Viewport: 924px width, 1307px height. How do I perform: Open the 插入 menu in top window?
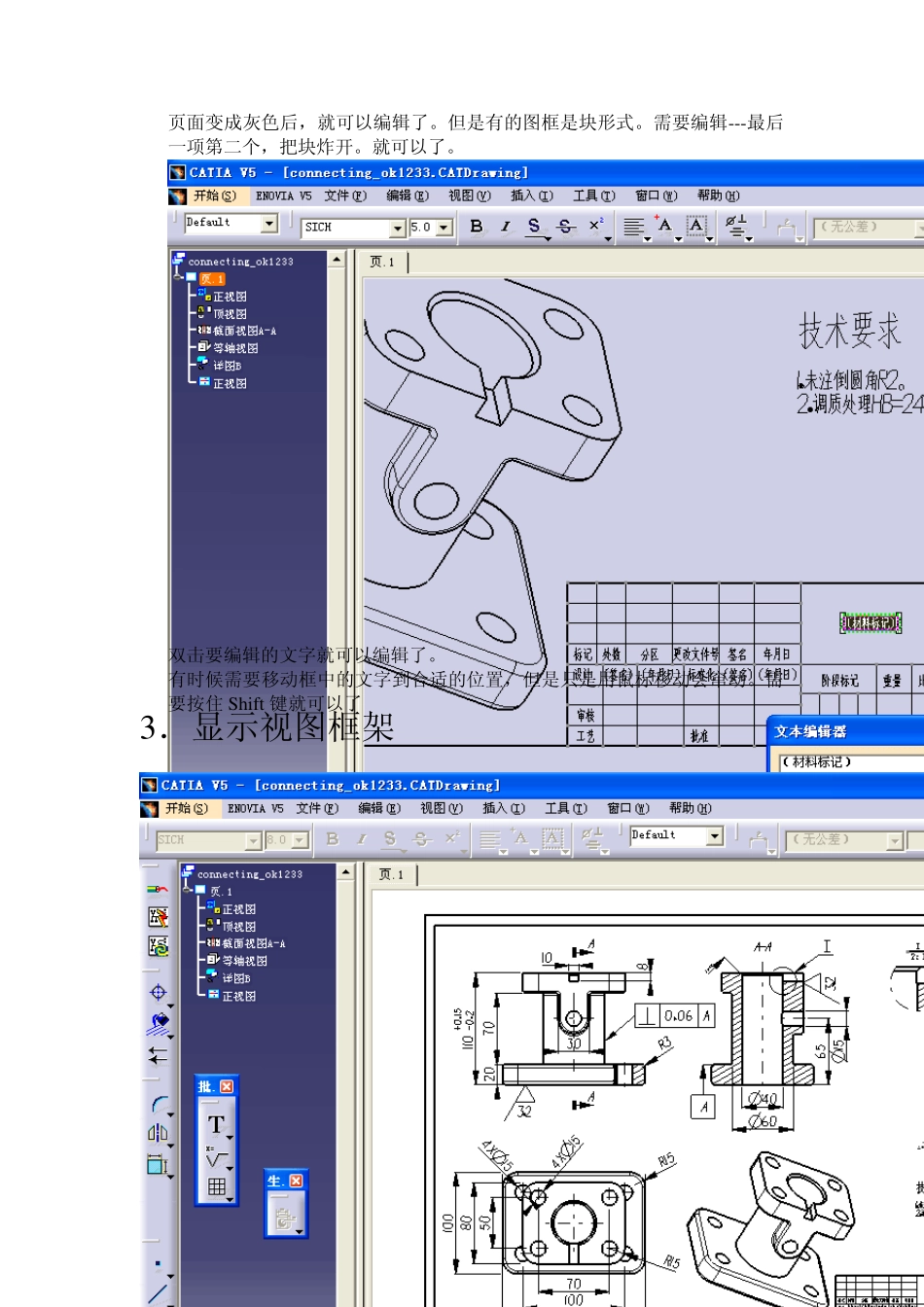click(531, 195)
